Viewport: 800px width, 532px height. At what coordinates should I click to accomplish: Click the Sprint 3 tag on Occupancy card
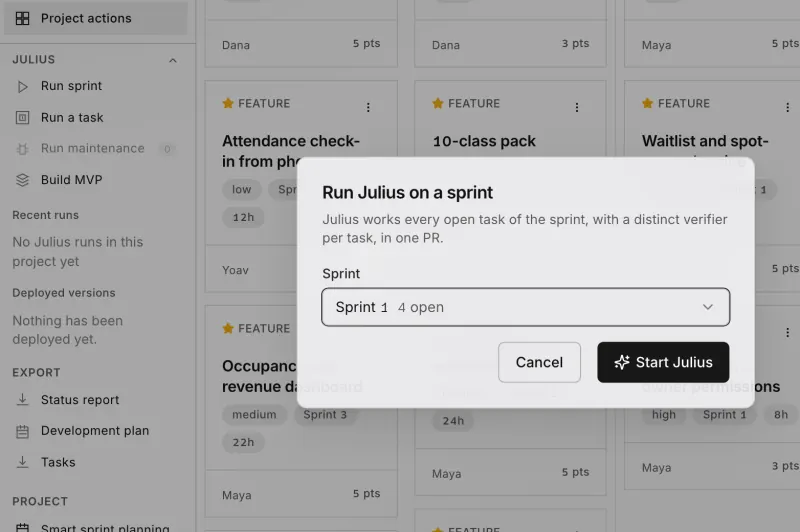point(325,415)
